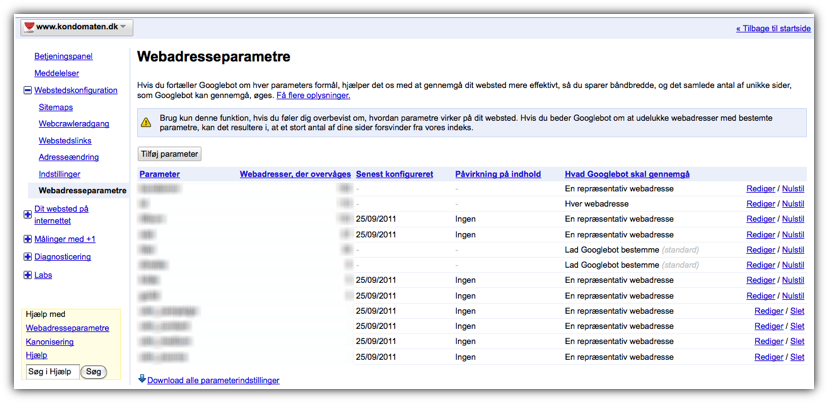The width and height of the screenshot is (828, 403).
Task: Click Slet in the last parameter row
Action: (797, 357)
